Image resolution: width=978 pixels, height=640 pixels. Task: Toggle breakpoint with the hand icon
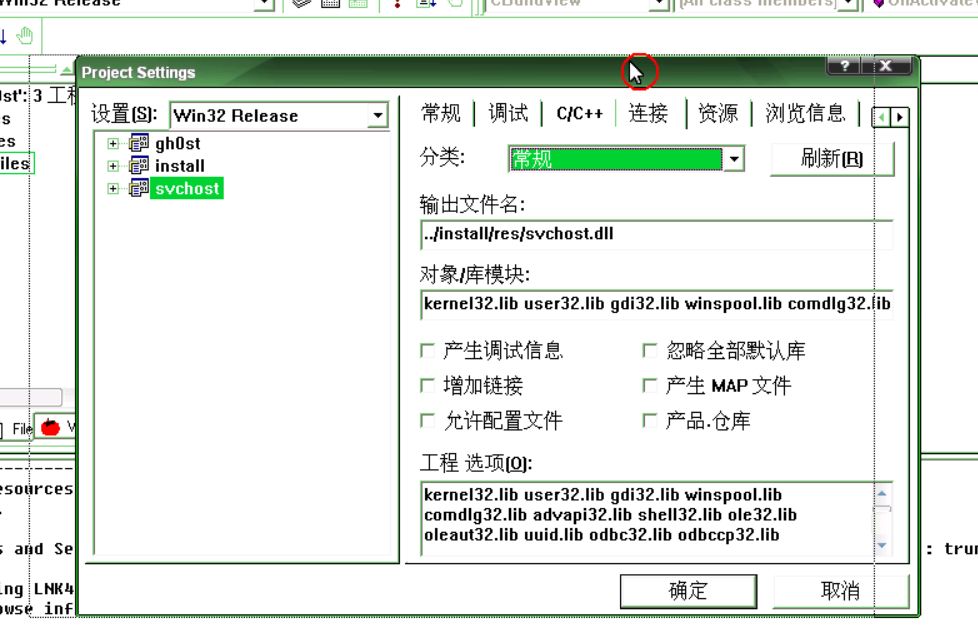(x=25, y=35)
